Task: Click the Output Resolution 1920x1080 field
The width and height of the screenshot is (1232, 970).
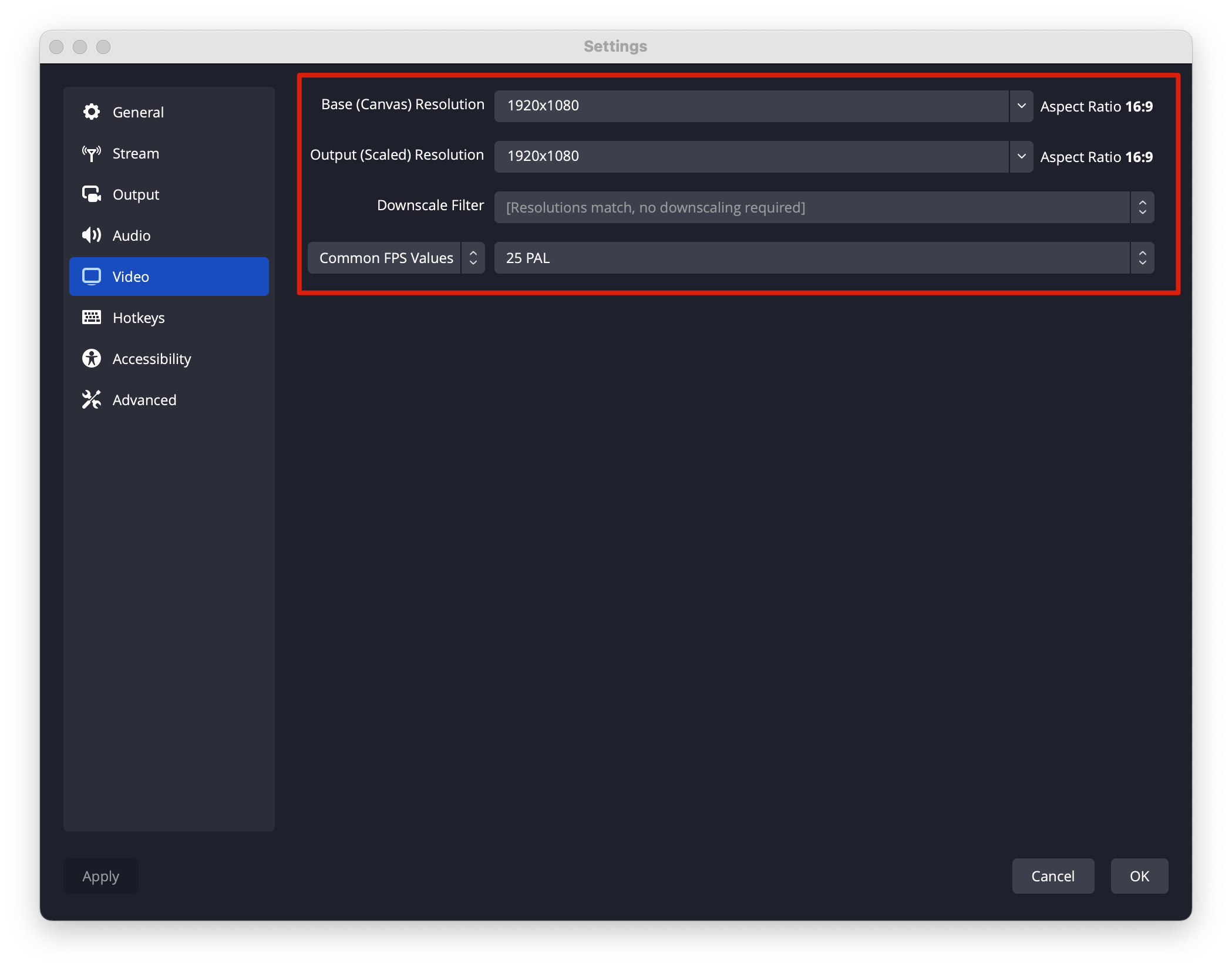Action: (752, 157)
